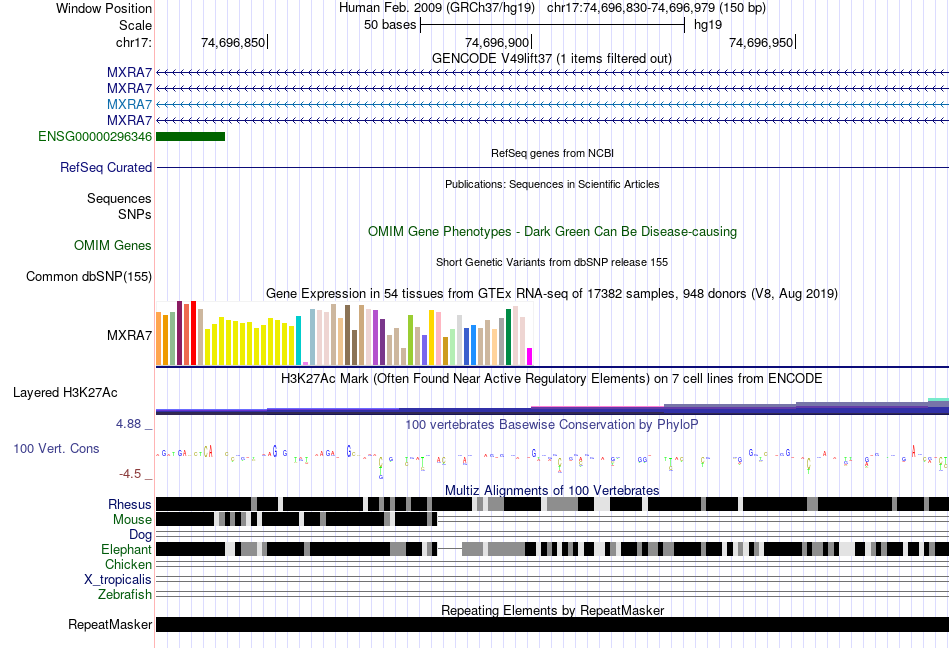The height and width of the screenshot is (648, 950).
Task: Select the X_tropicalis alignment row label
Action: click(118, 580)
